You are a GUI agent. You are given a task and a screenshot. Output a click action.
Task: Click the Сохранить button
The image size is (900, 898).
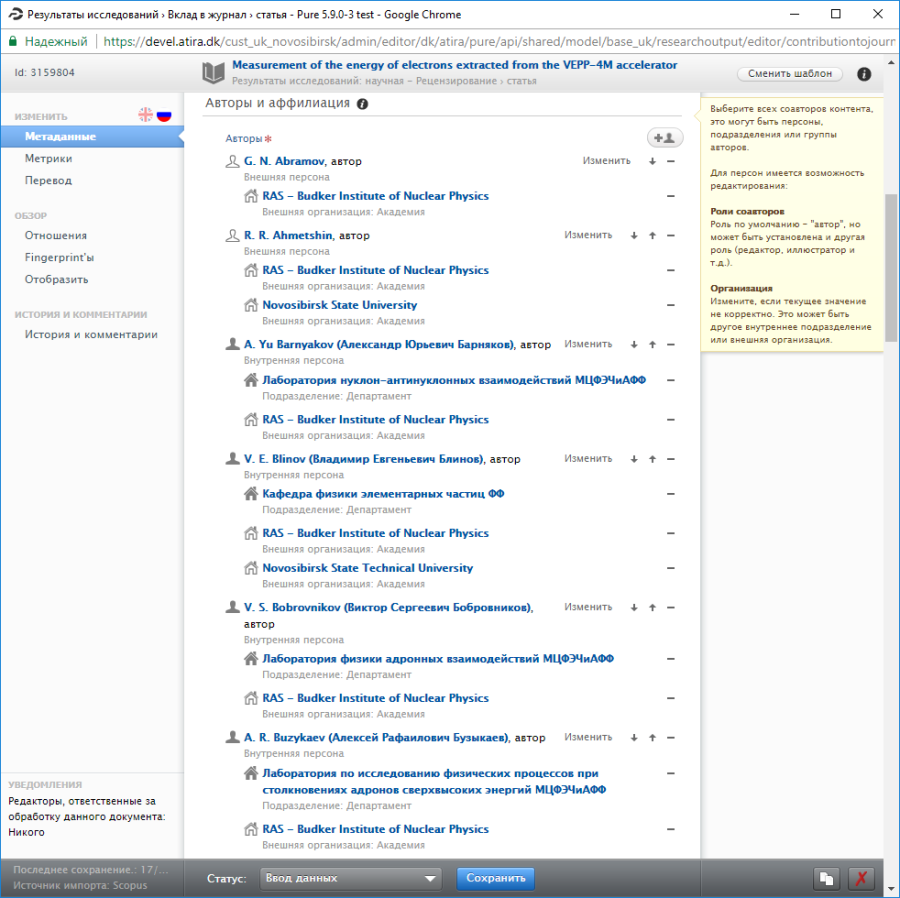[495, 878]
